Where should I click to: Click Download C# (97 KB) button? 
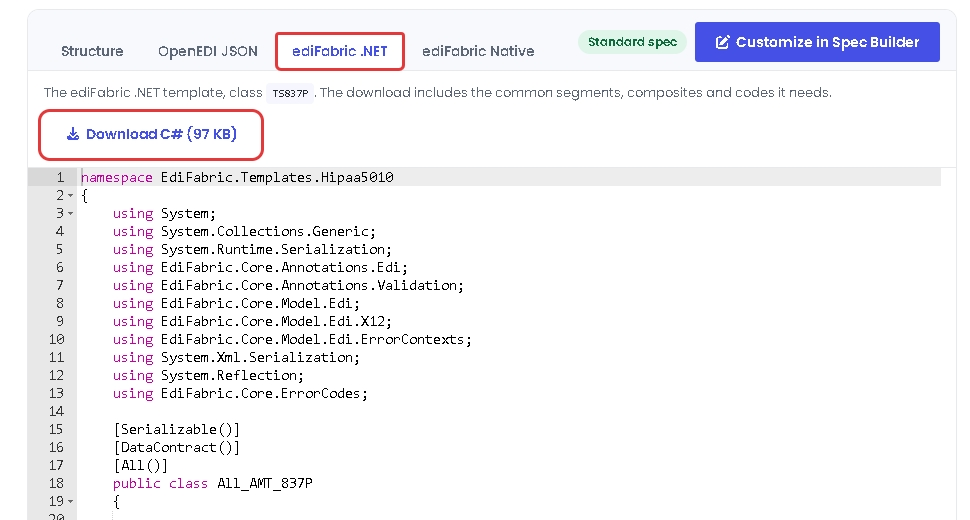tap(151, 134)
